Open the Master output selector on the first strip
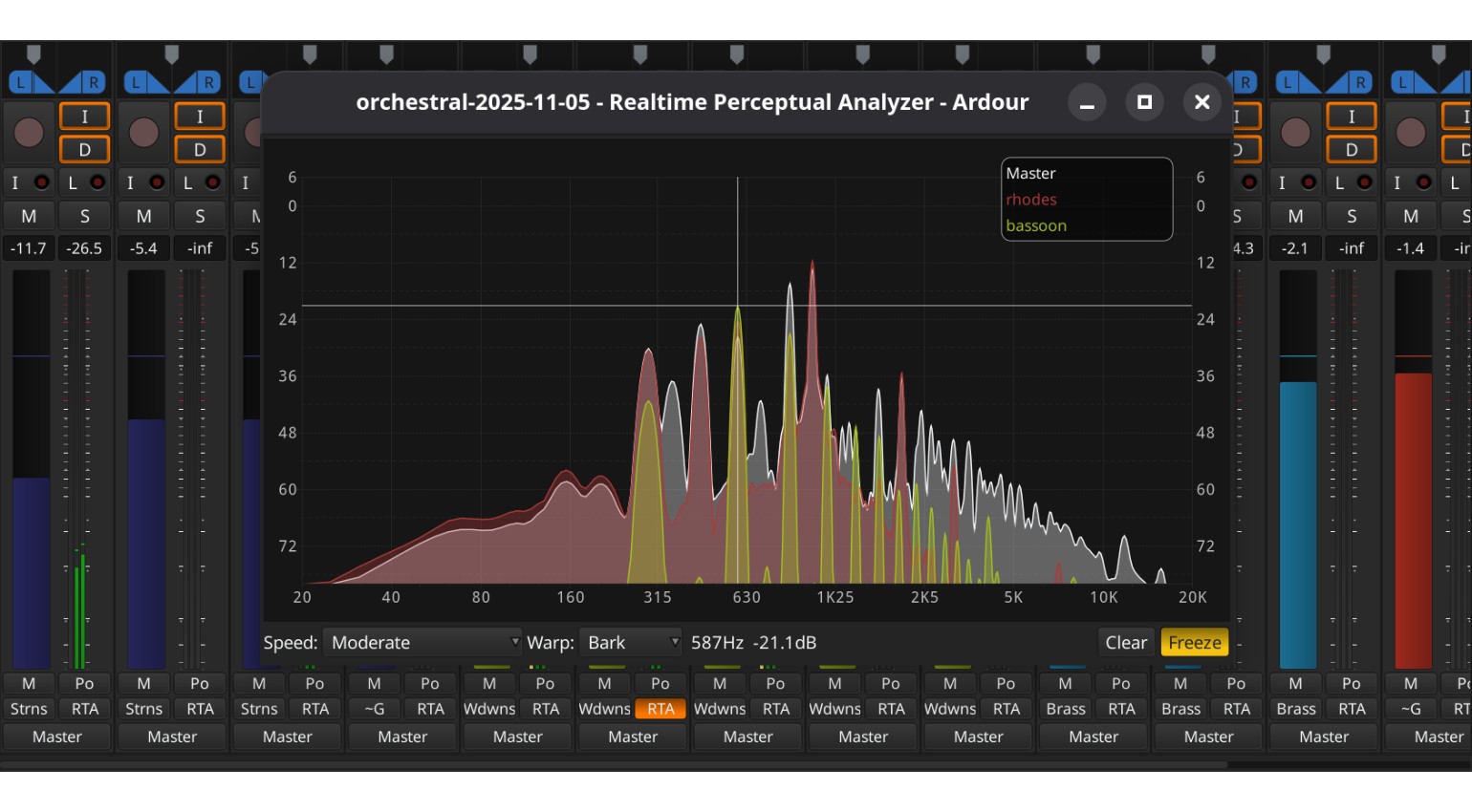The image size is (1472, 812). 57,737
